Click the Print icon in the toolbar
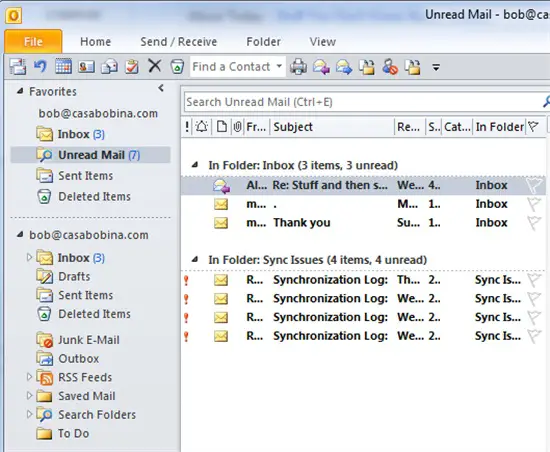 coord(298,67)
